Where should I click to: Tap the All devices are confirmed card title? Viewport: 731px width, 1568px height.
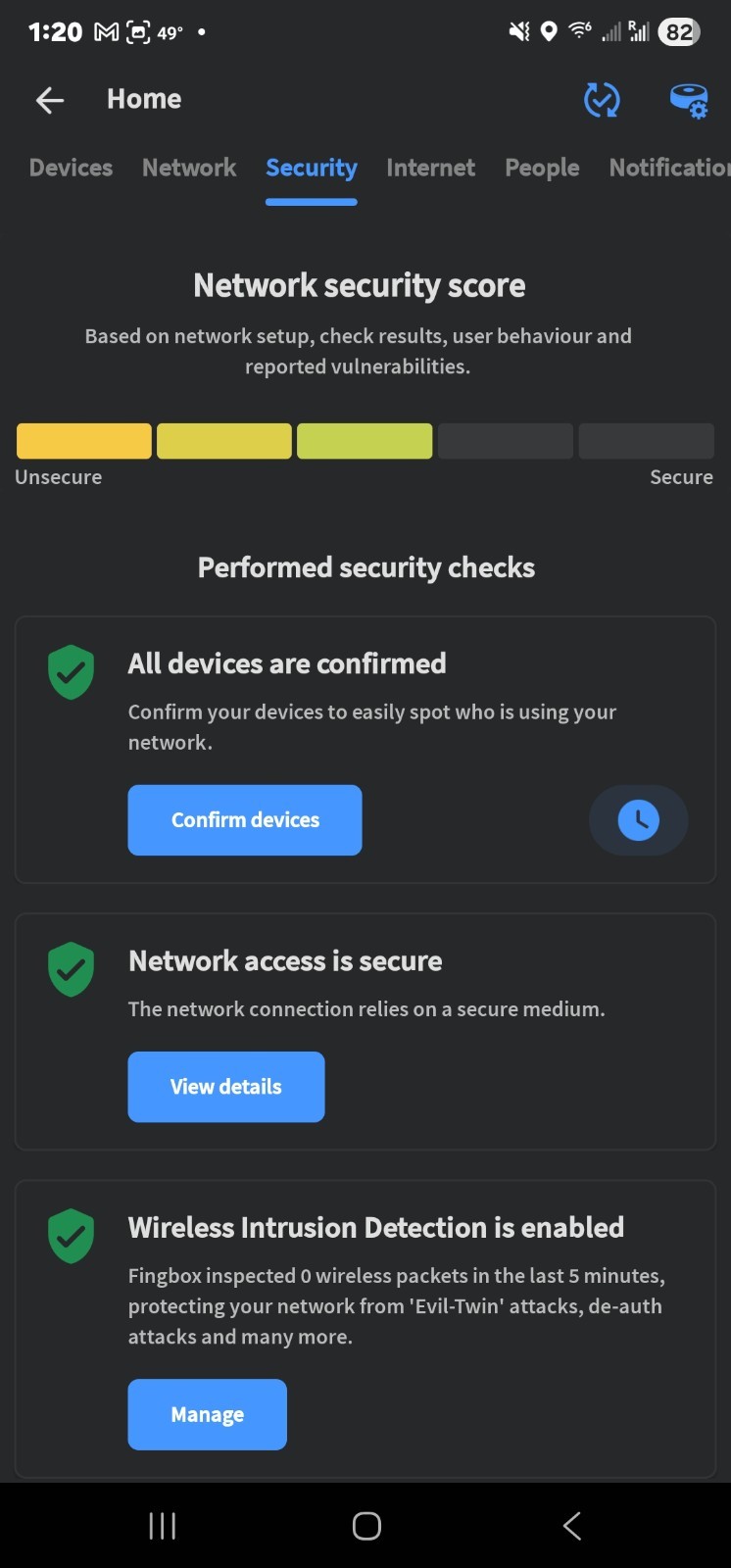(x=287, y=663)
